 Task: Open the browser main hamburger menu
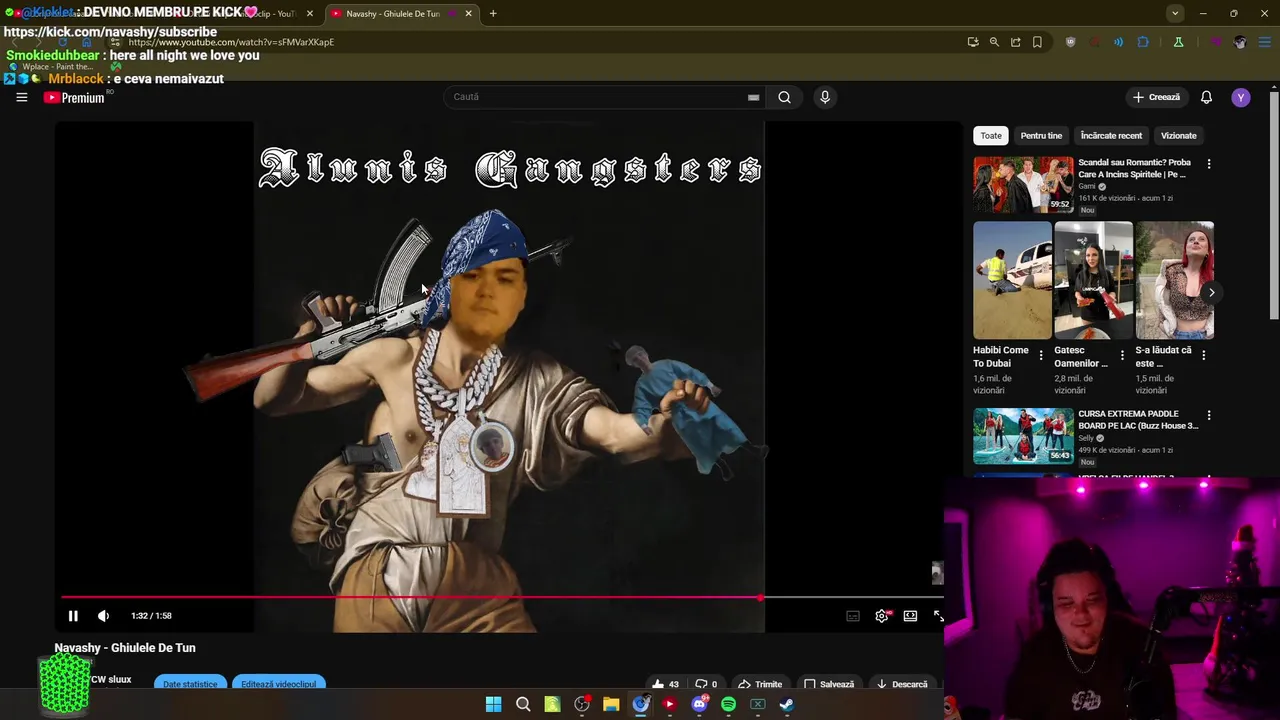pyautogui.click(x=1265, y=42)
